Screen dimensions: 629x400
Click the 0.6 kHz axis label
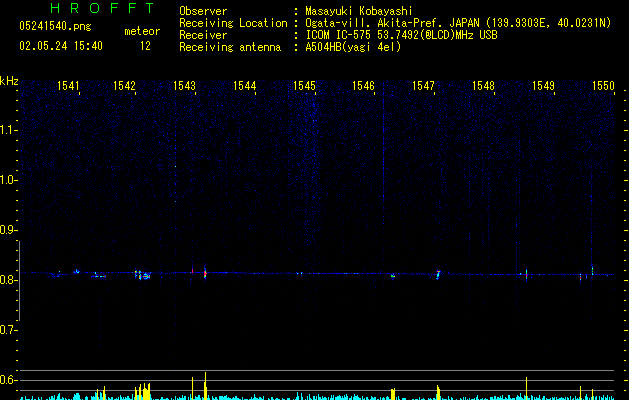pyautogui.click(x=8, y=380)
